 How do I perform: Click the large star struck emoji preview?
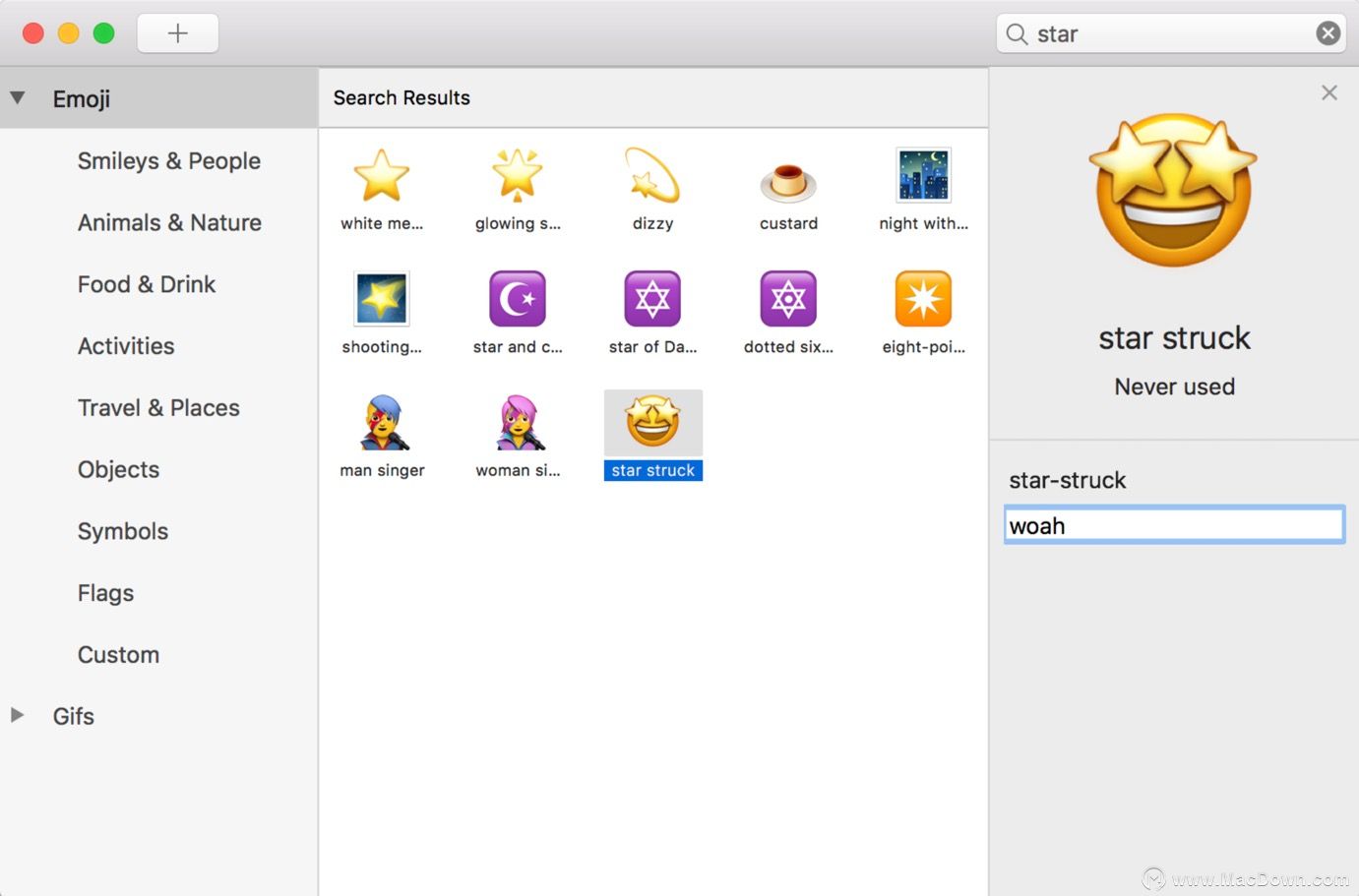(x=1173, y=190)
